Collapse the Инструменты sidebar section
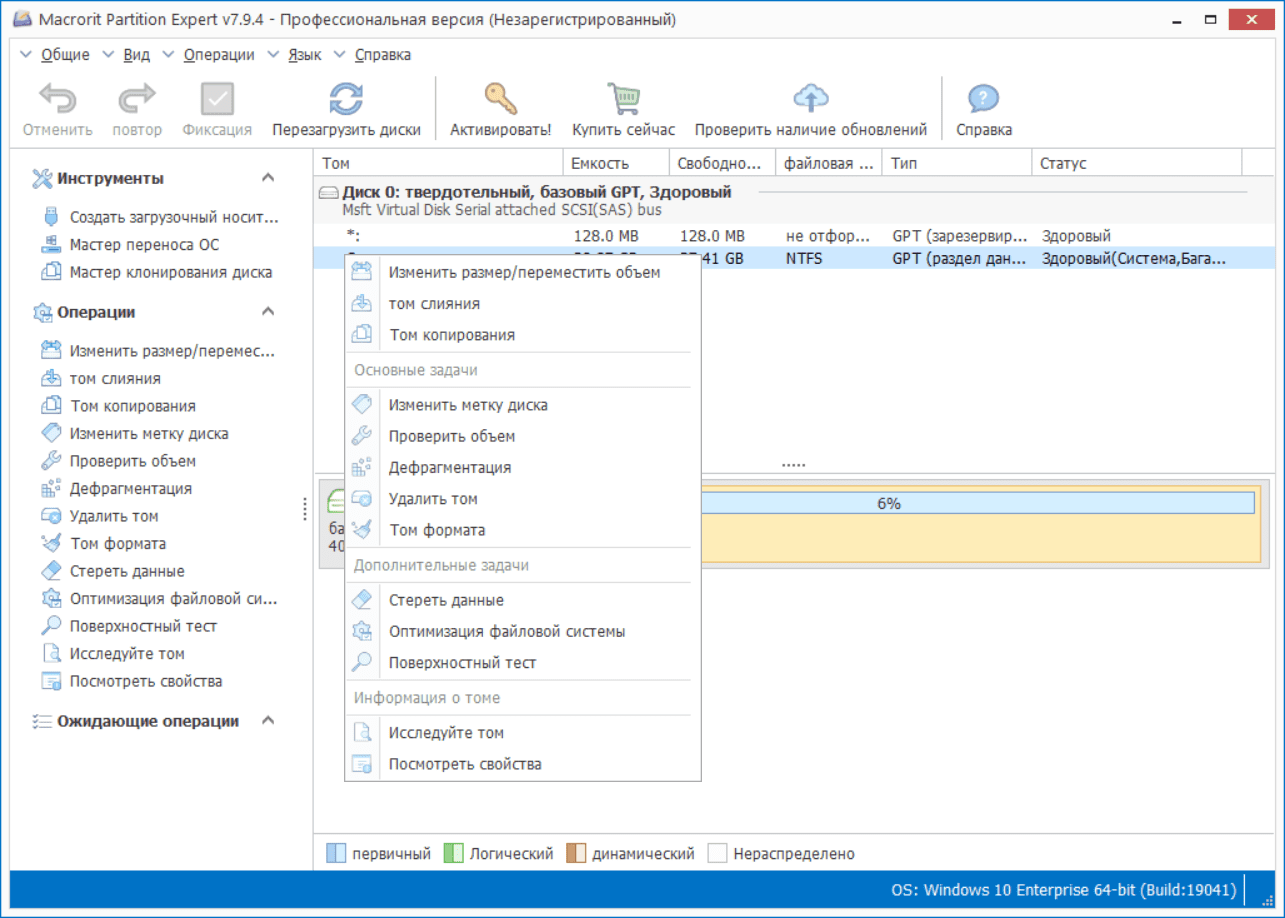Viewport: 1285px width, 918px height. point(268,178)
